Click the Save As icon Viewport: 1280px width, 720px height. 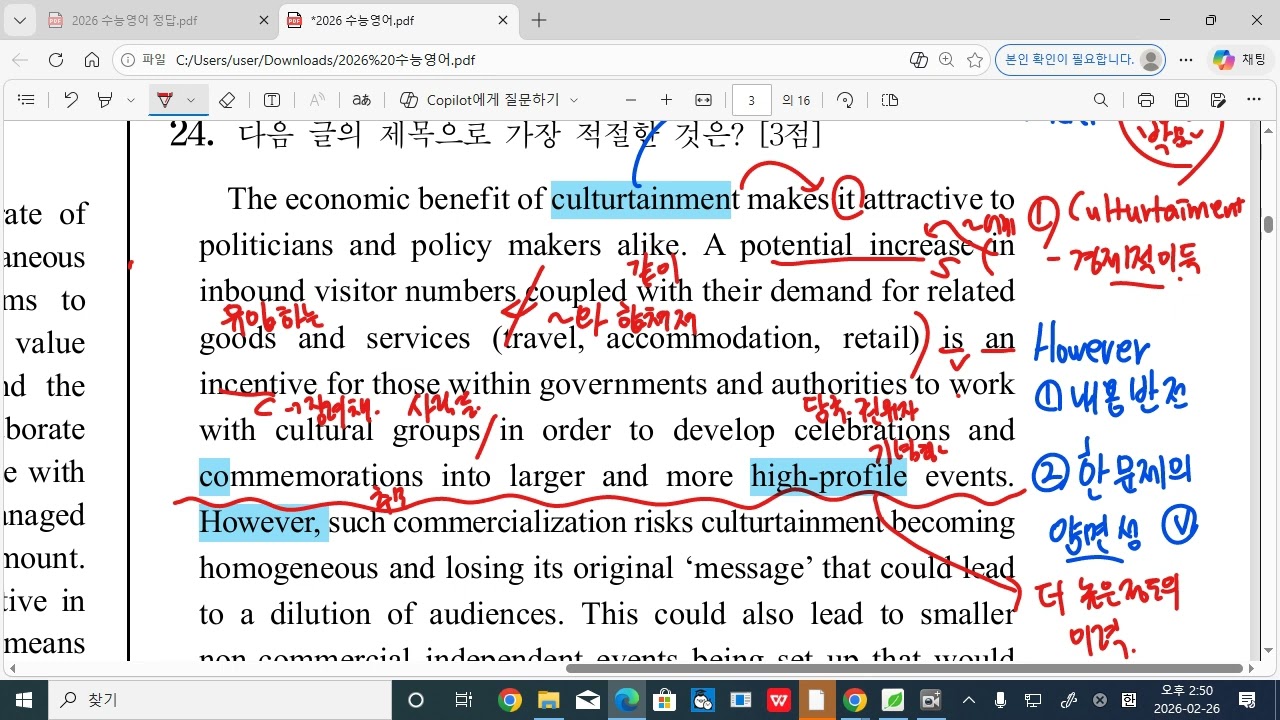pyautogui.click(x=1218, y=100)
